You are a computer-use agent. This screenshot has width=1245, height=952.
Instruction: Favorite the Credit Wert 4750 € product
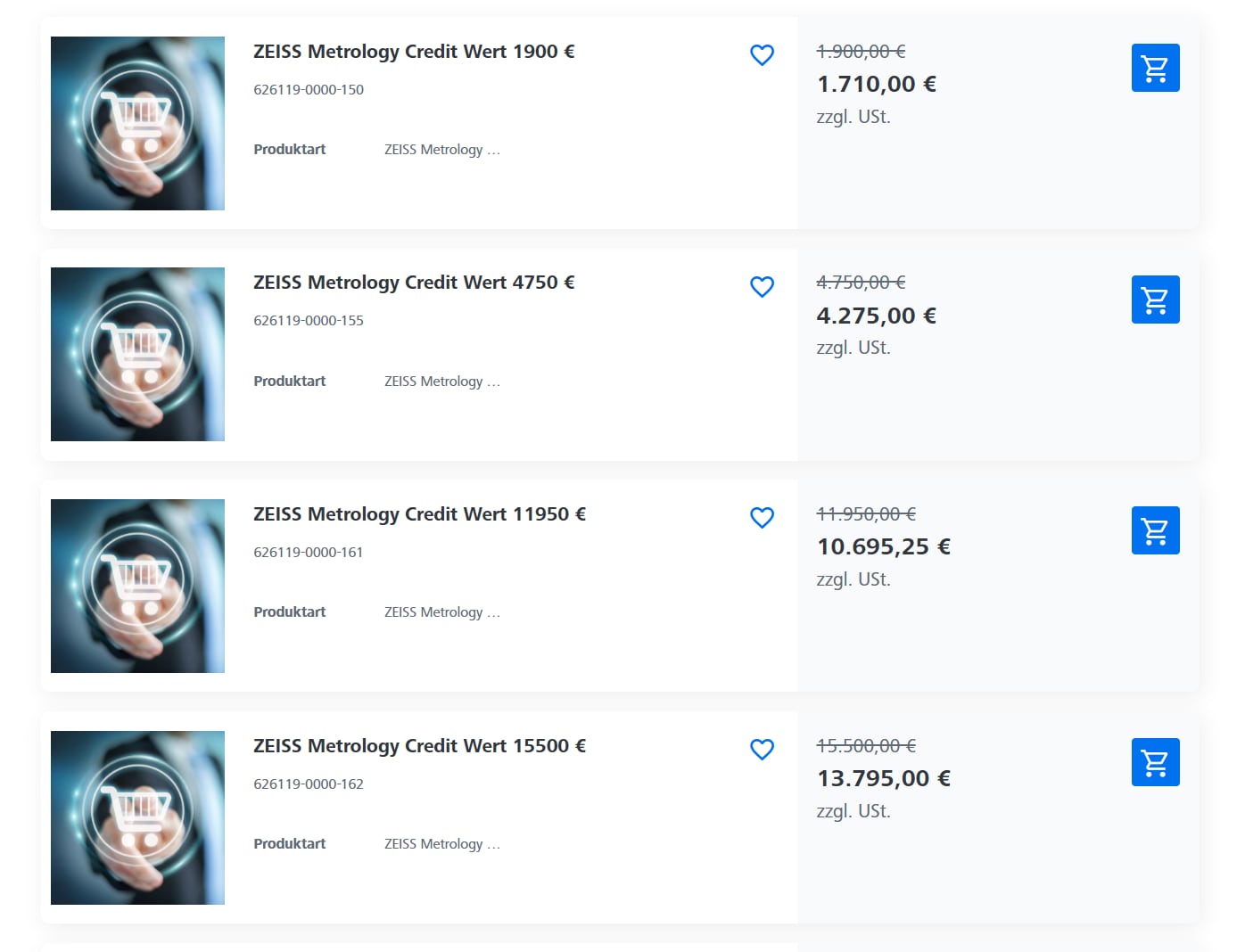pos(762,287)
